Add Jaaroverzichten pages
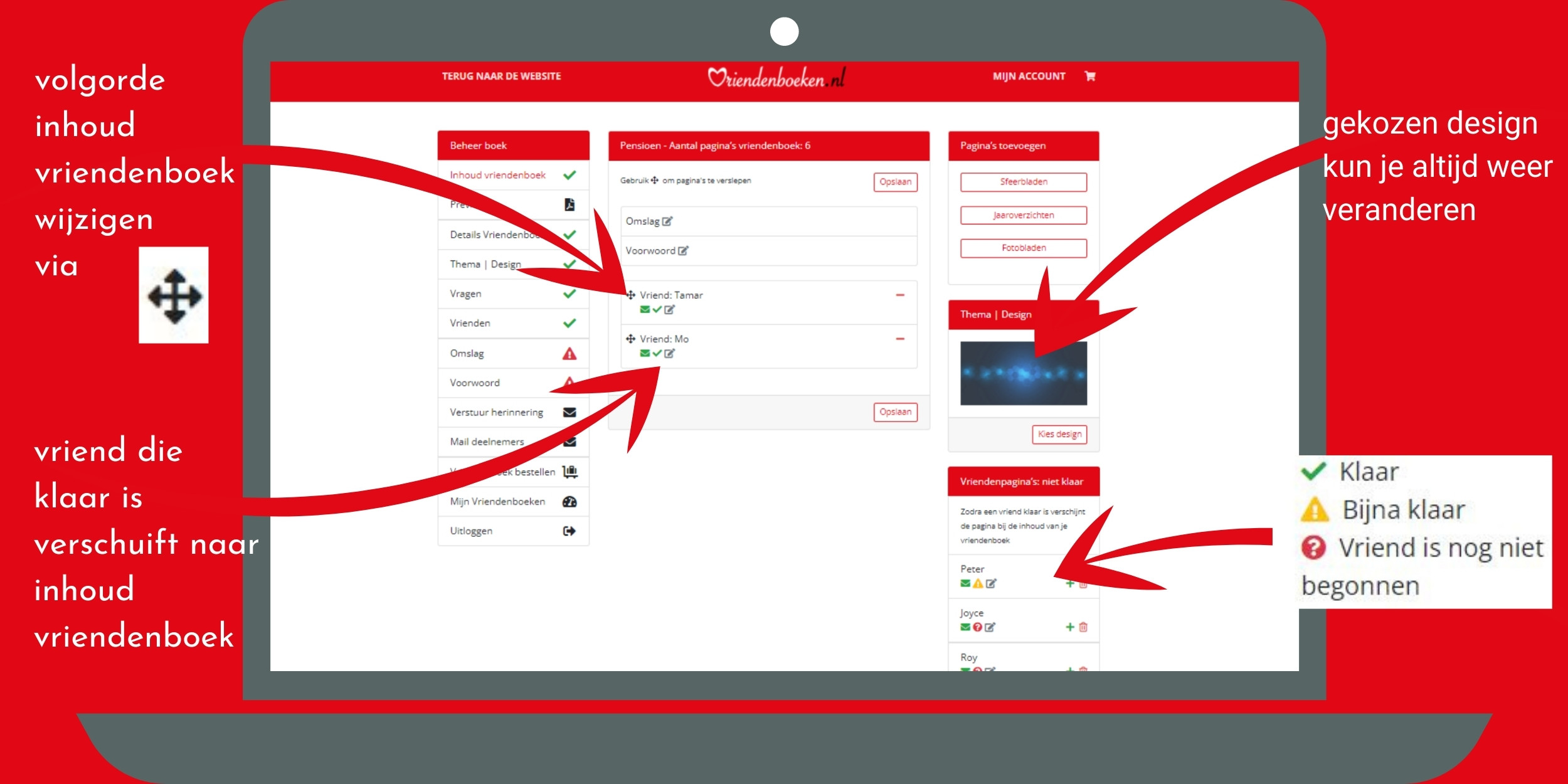Screen dimensions: 1568x784 point(1024,215)
